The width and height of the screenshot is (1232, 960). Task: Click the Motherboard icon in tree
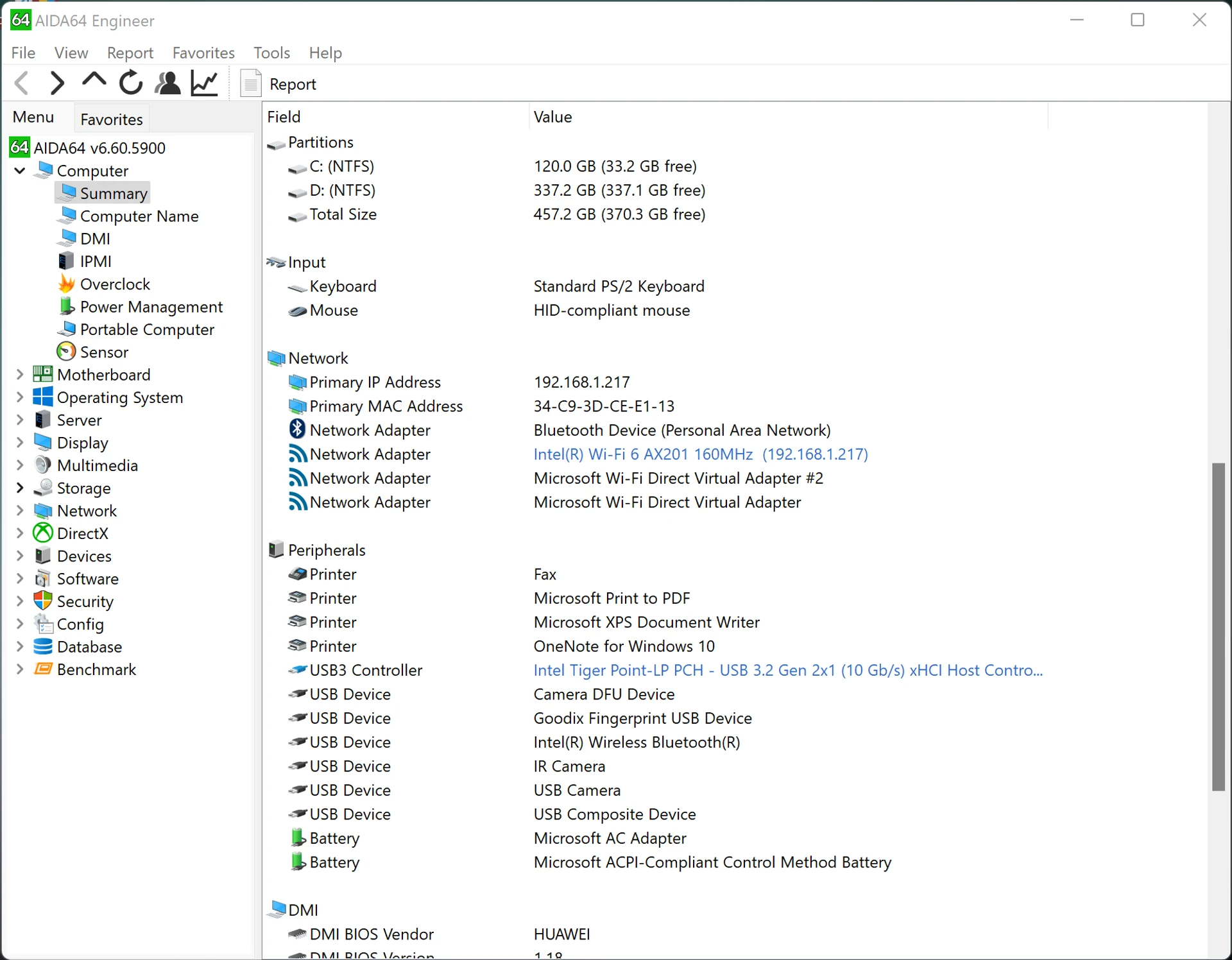pyautogui.click(x=42, y=374)
